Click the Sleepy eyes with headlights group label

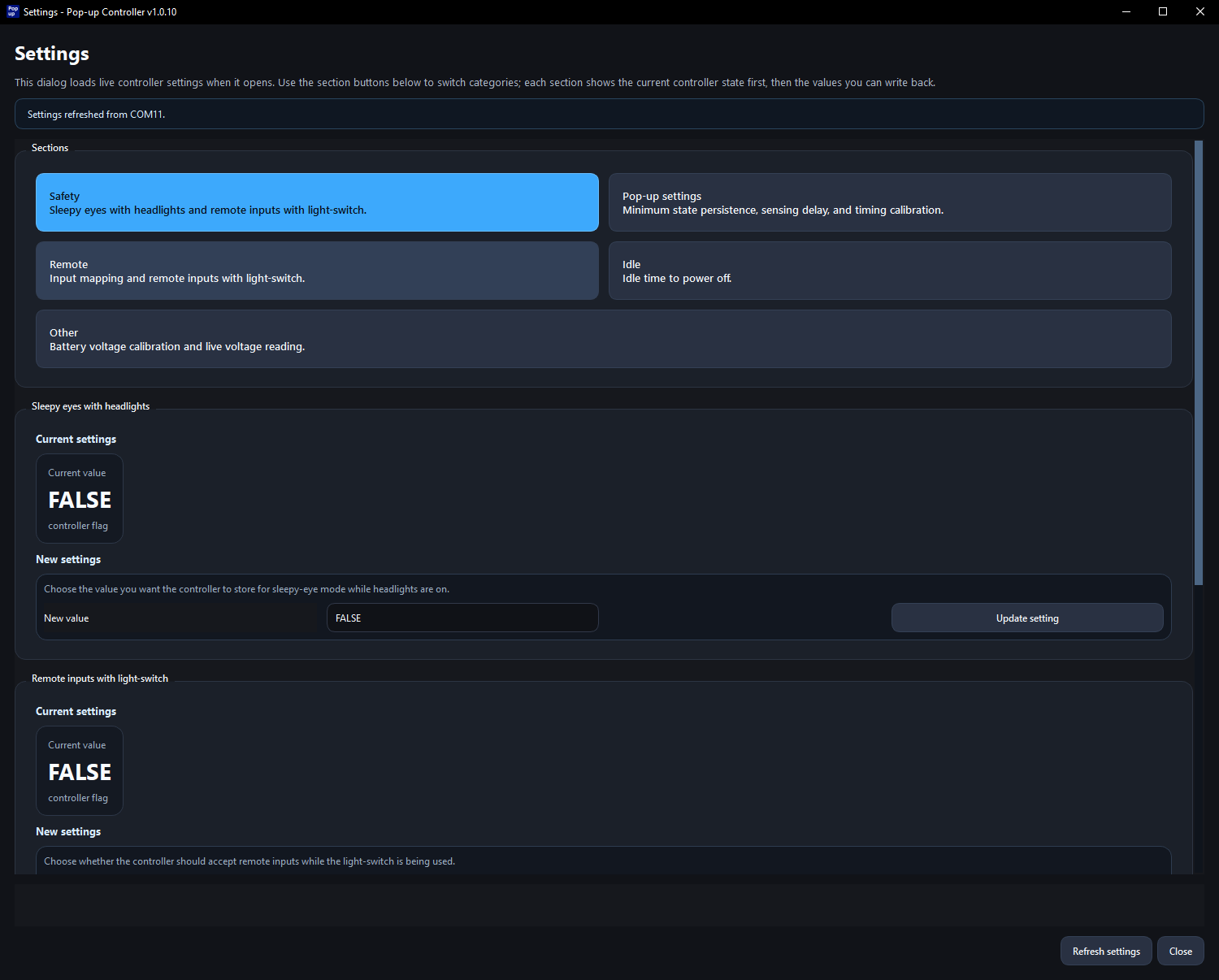(90, 405)
